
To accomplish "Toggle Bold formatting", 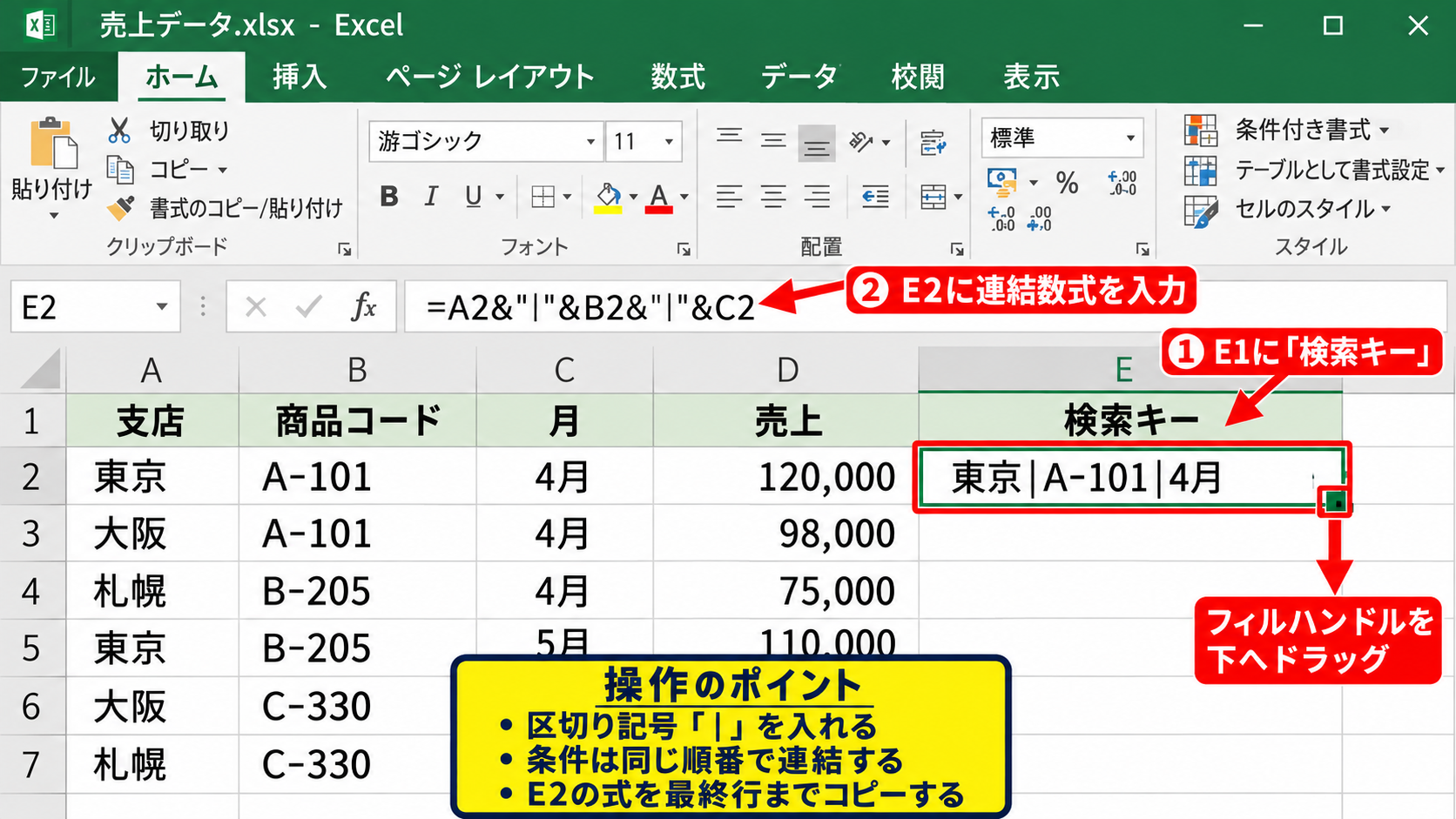I will point(389,197).
